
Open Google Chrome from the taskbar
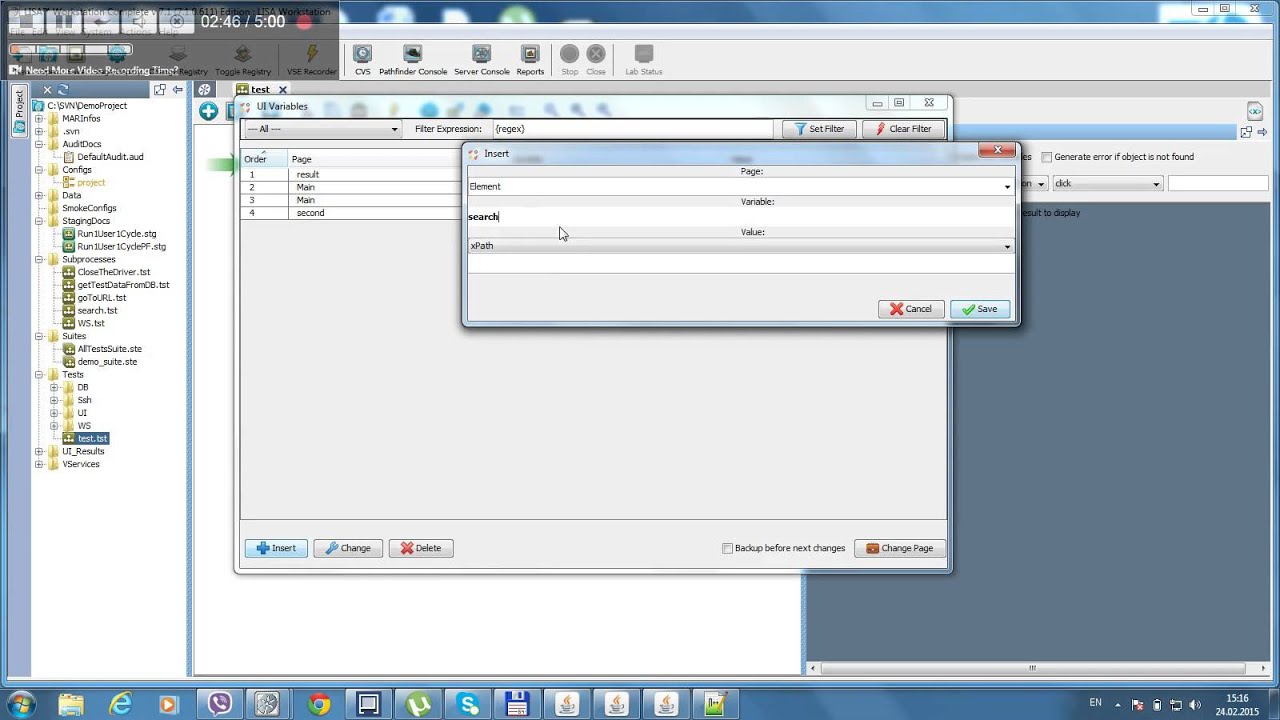(319, 704)
